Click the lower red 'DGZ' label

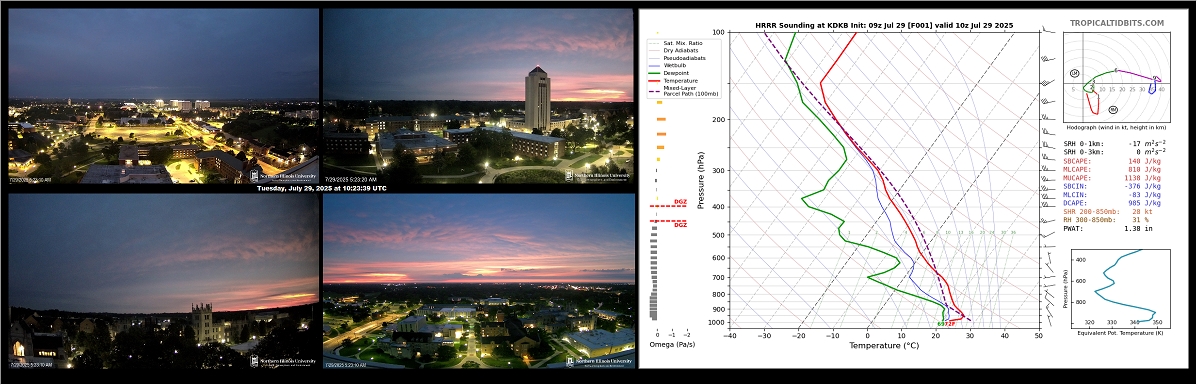pyautogui.click(x=680, y=225)
